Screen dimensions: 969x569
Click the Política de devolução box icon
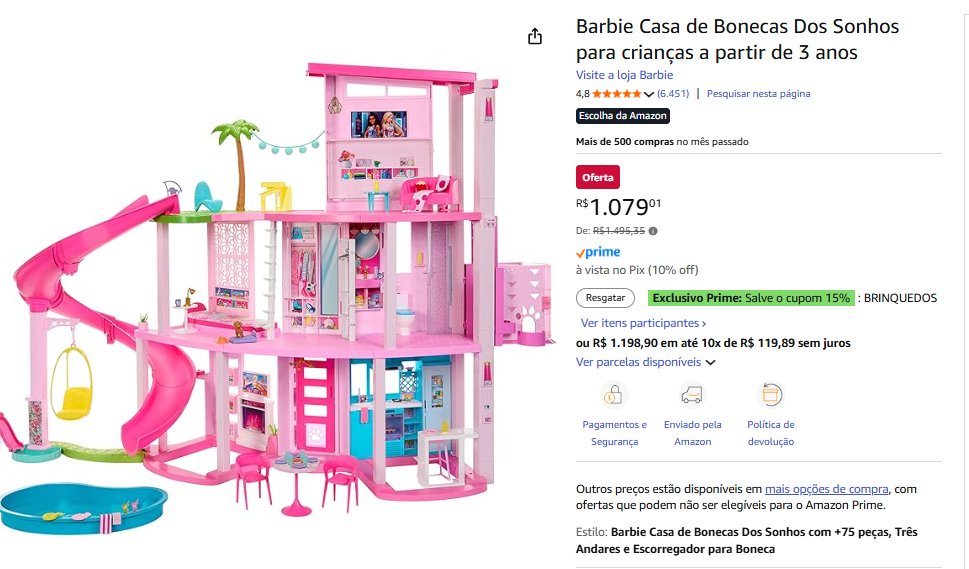(x=770, y=394)
